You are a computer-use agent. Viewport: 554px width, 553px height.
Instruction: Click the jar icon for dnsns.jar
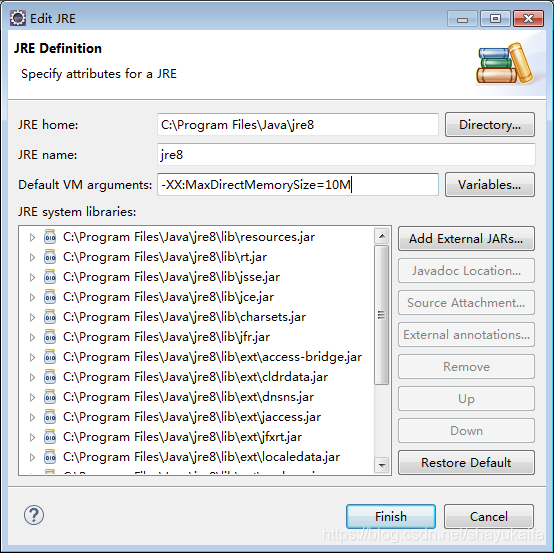point(50,397)
